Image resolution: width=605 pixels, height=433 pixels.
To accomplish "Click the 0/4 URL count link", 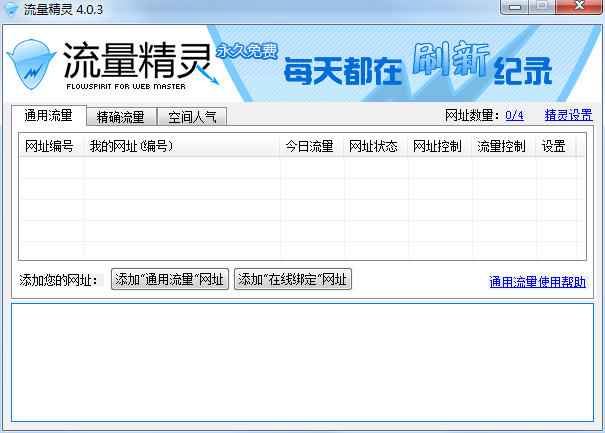I will pos(514,116).
